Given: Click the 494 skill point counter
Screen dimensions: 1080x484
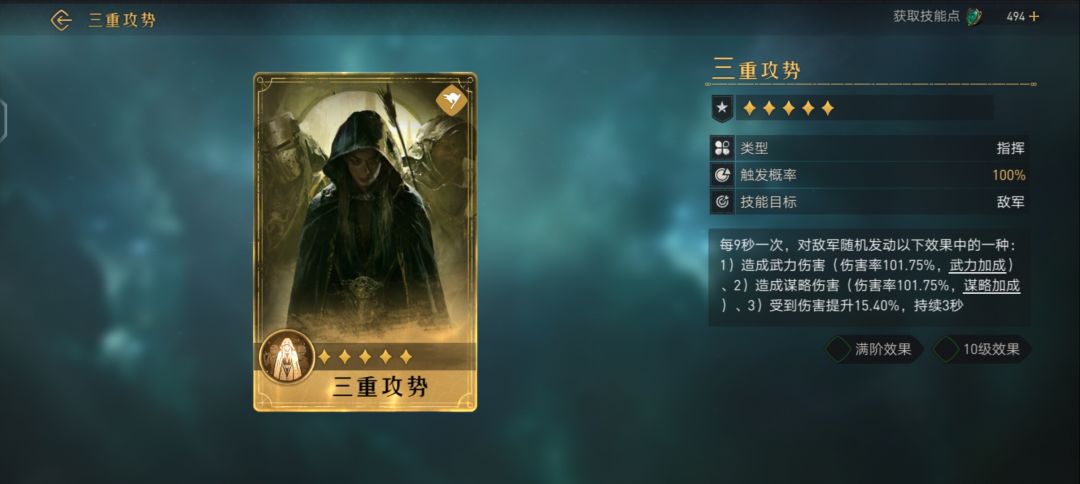Looking at the screenshot, I should 1015,17.
